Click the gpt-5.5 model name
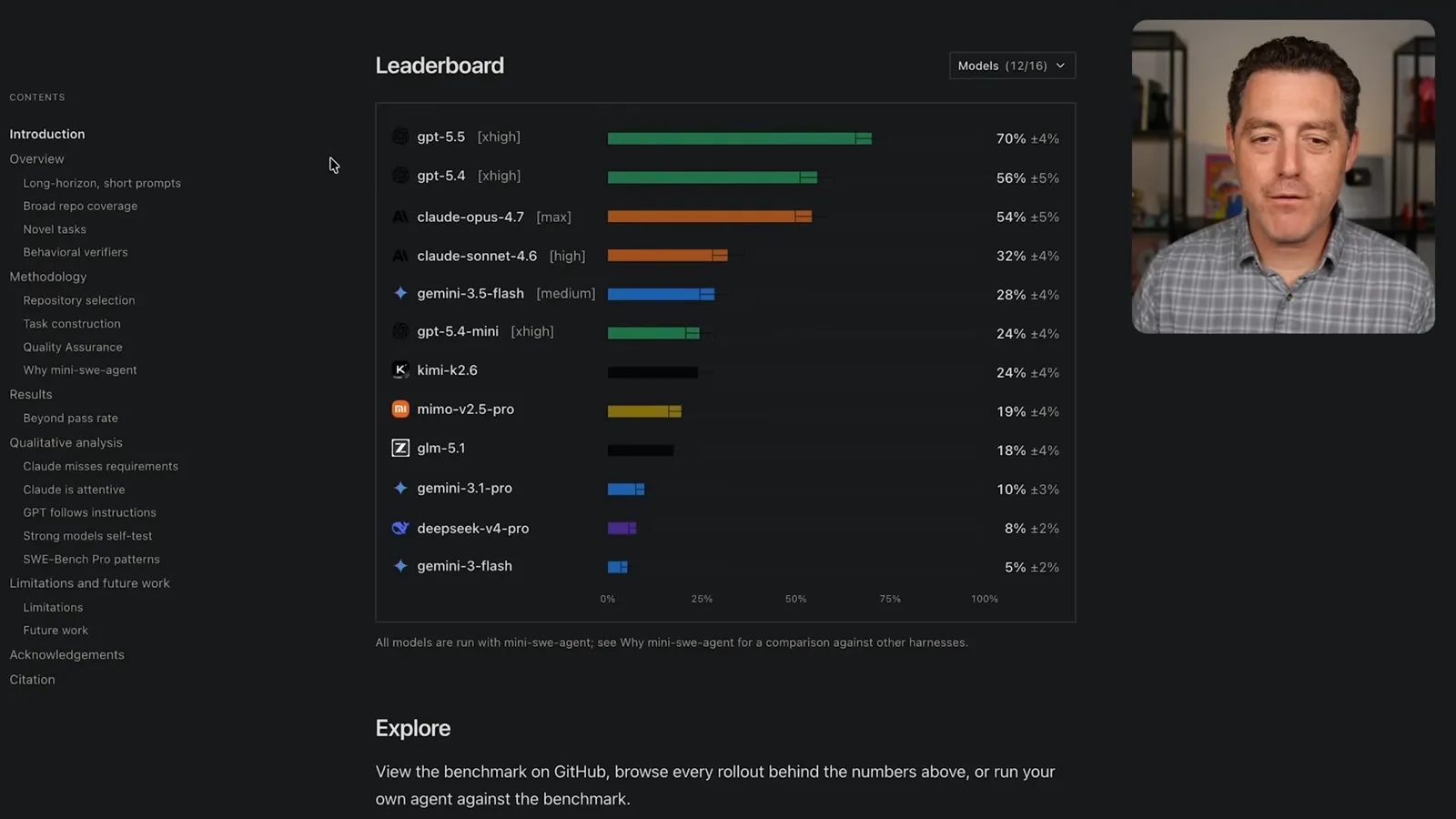The height and width of the screenshot is (819, 1456). (x=441, y=136)
